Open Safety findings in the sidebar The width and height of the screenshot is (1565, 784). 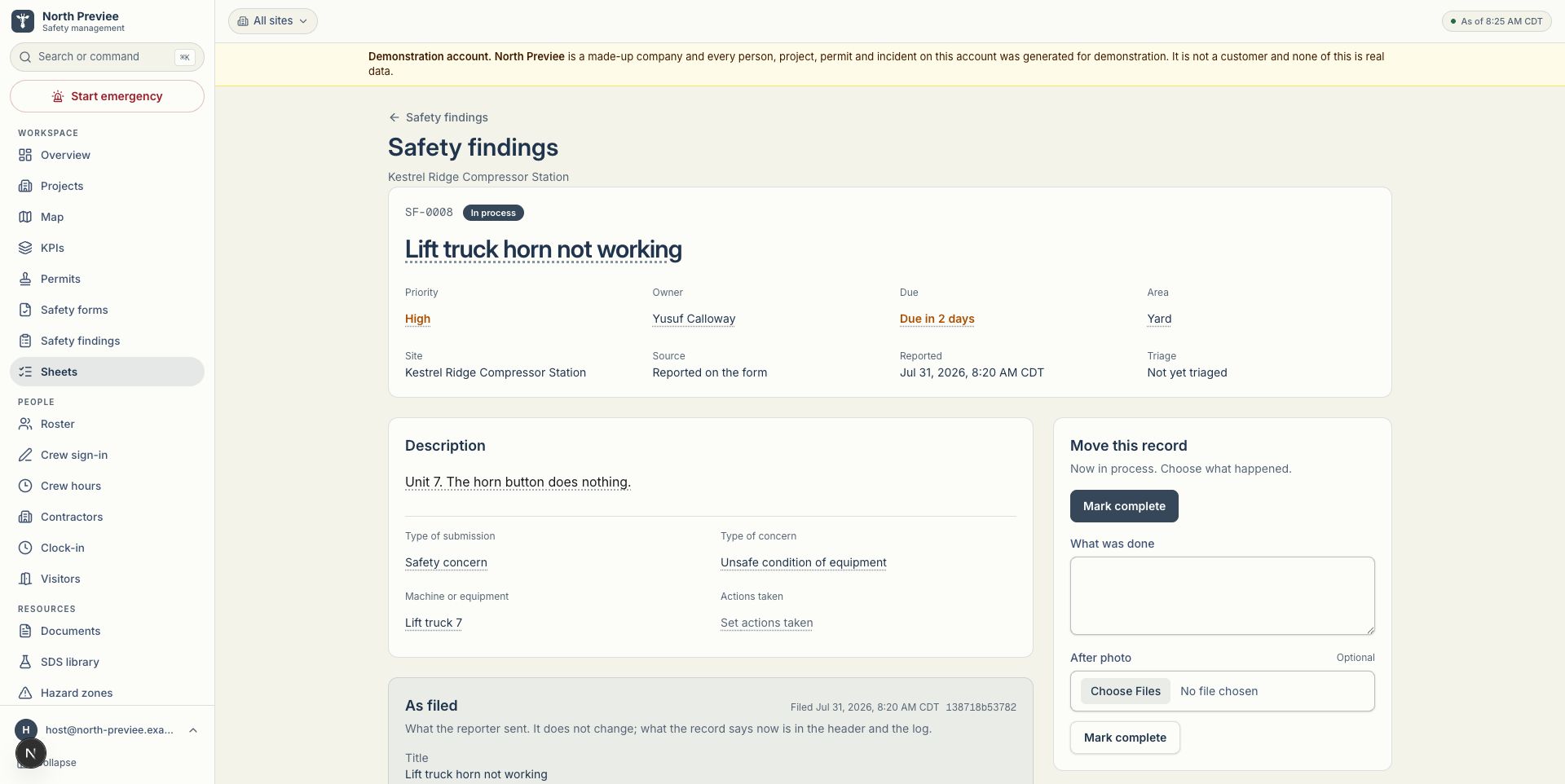coord(107,341)
